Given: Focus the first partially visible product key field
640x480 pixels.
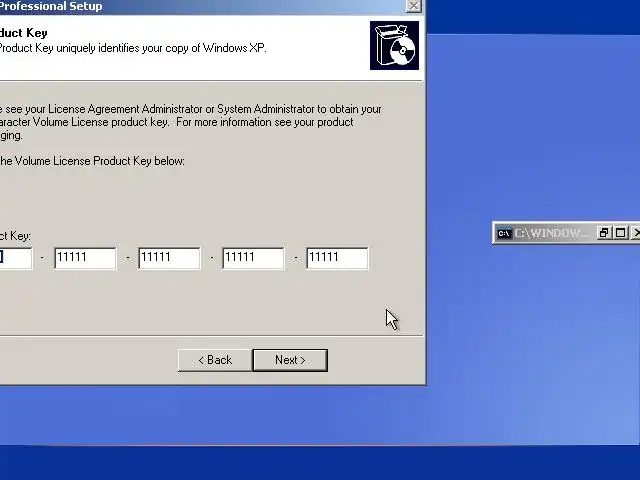Looking at the screenshot, I should (x=16, y=258).
